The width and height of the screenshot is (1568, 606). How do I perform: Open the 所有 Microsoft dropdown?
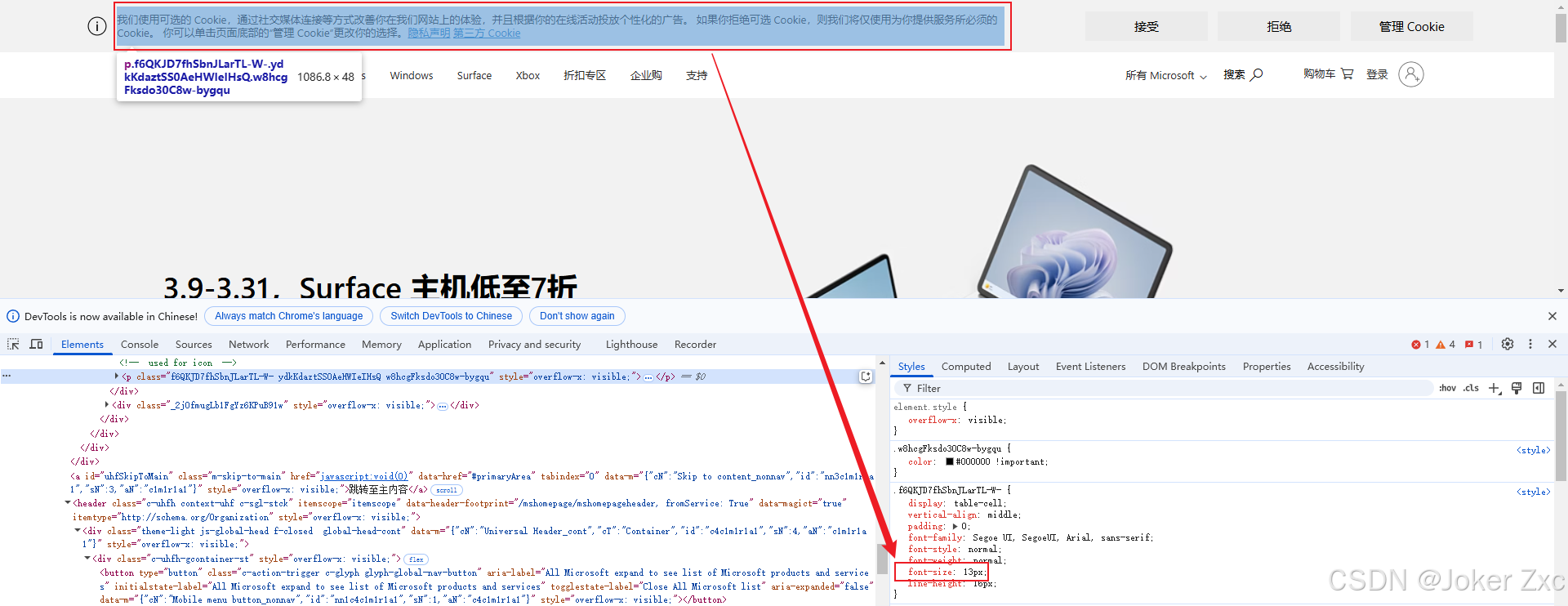pos(1165,75)
